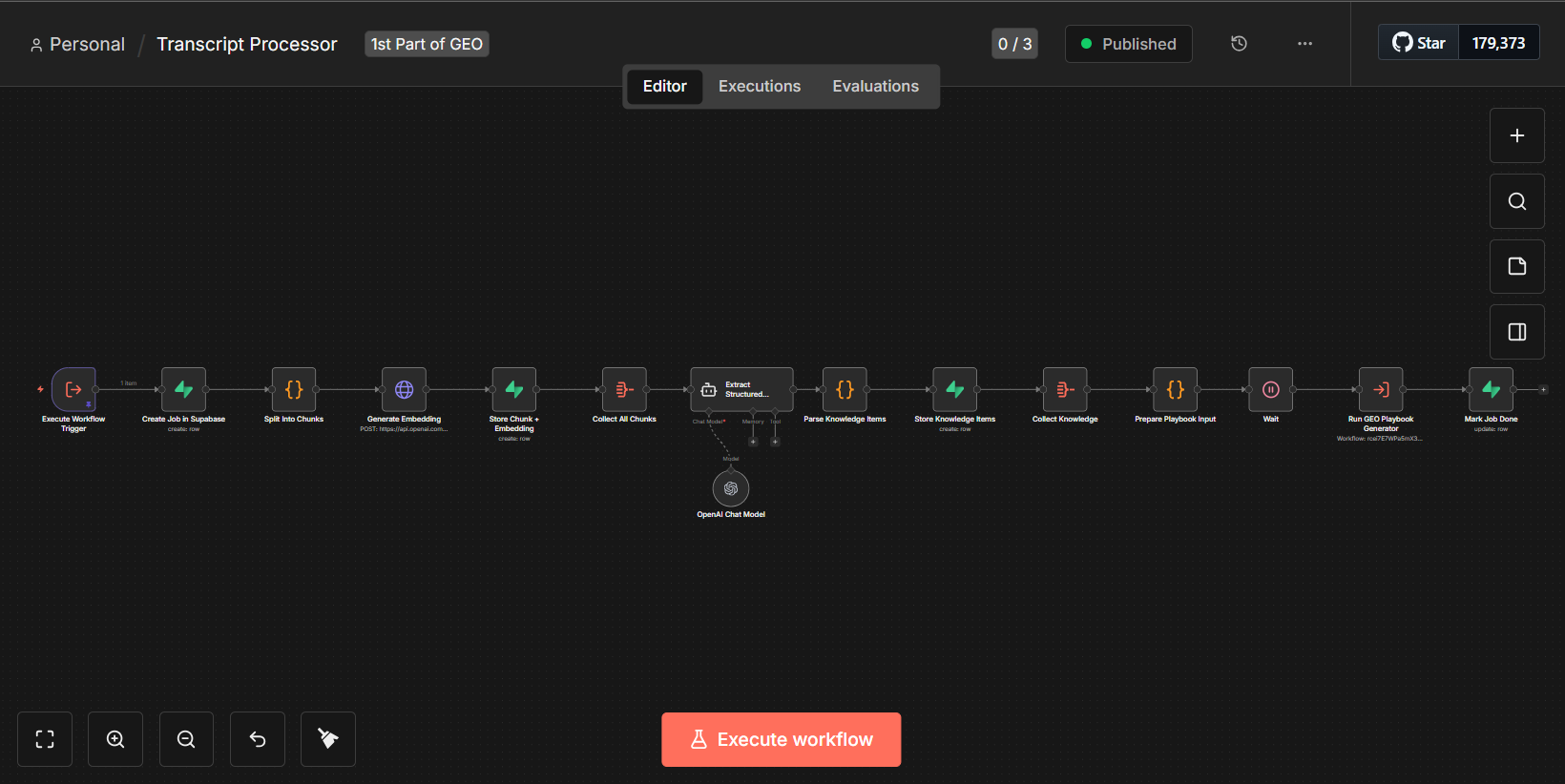Toggle the side panel layout button

[1516, 332]
